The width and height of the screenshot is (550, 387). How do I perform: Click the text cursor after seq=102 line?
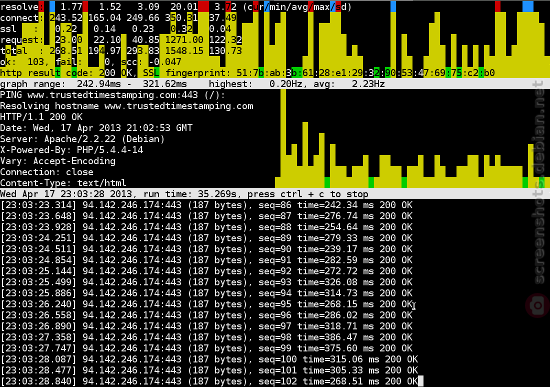pos(421,381)
